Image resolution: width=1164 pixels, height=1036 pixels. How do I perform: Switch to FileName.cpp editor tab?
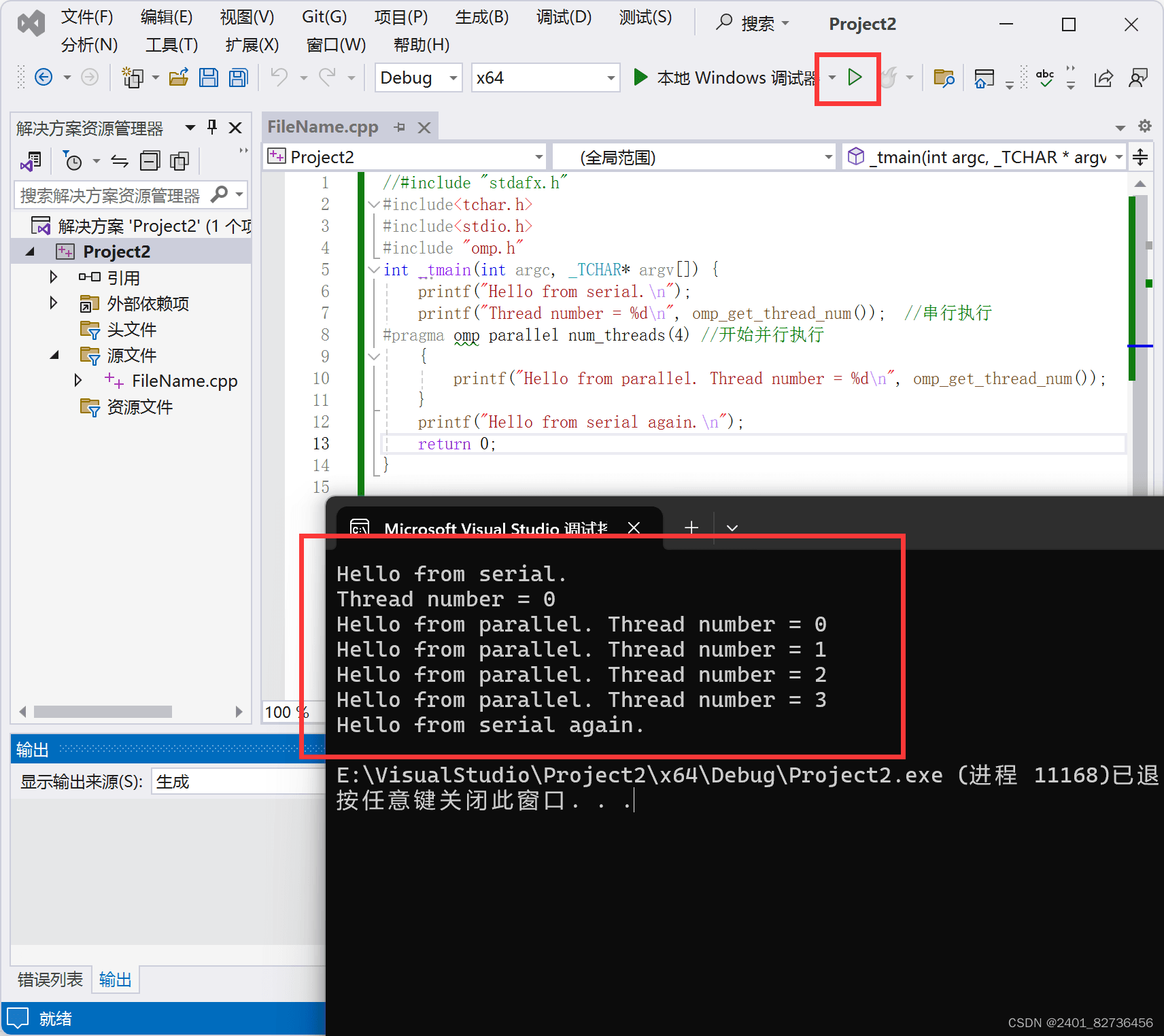click(x=323, y=127)
